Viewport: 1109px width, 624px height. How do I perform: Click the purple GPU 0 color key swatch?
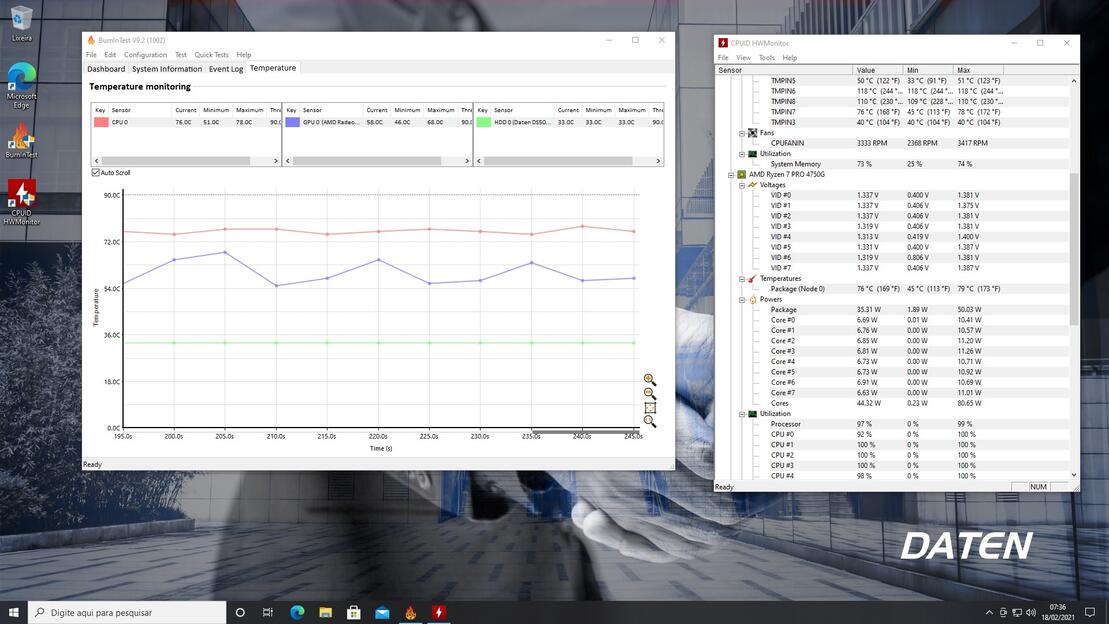click(x=292, y=122)
